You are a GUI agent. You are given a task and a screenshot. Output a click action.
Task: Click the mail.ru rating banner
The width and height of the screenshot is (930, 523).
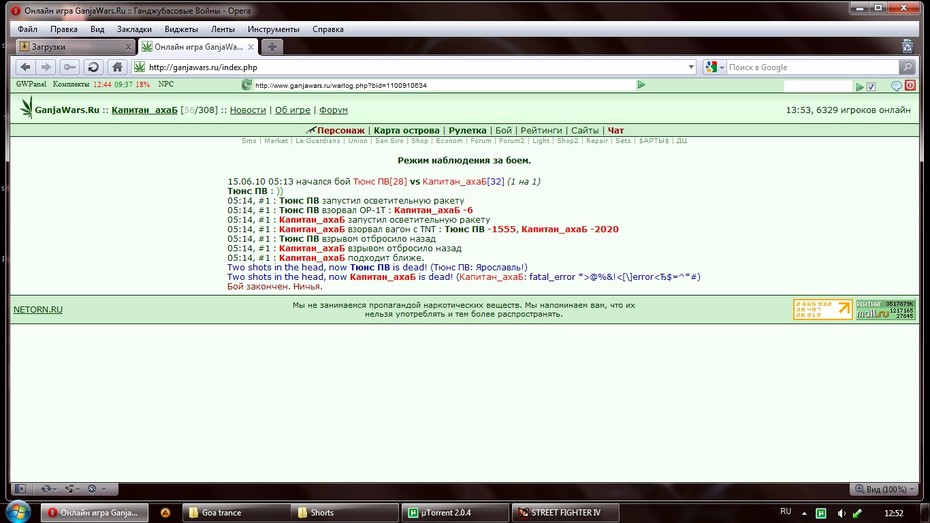tap(886, 310)
